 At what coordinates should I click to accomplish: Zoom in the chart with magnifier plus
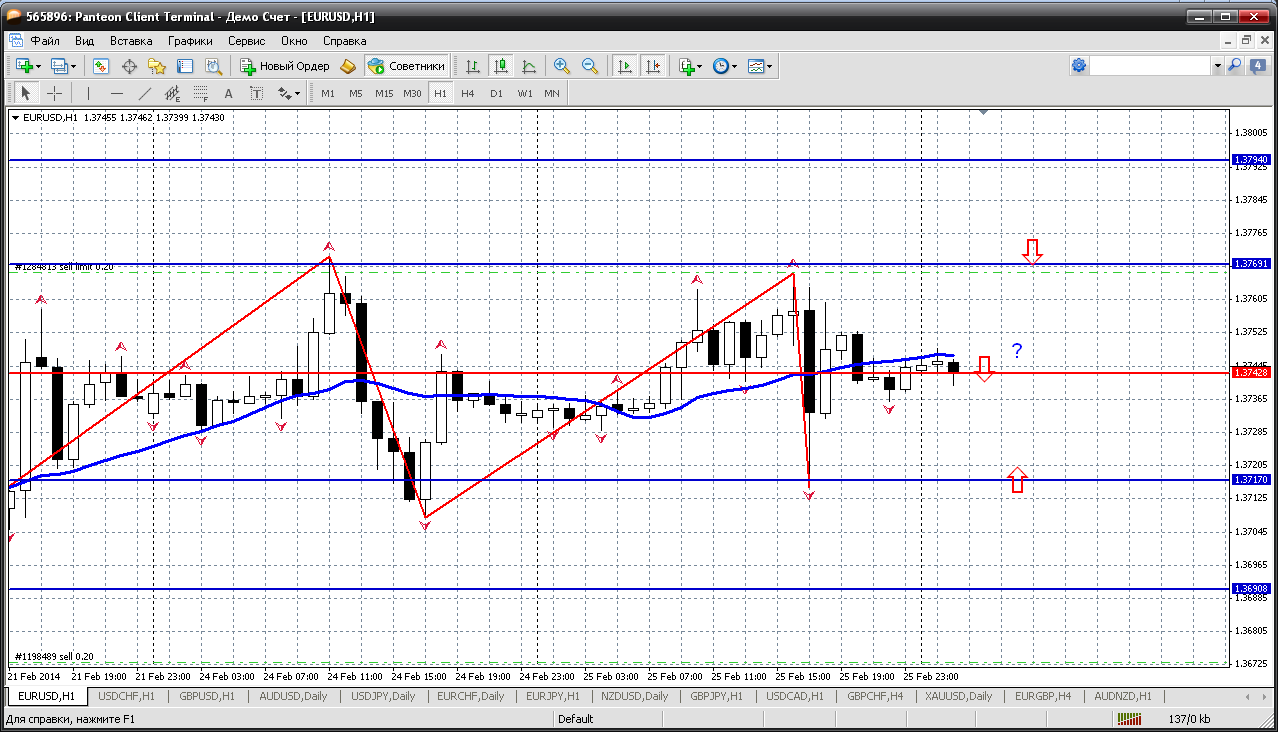tap(562, 66)
